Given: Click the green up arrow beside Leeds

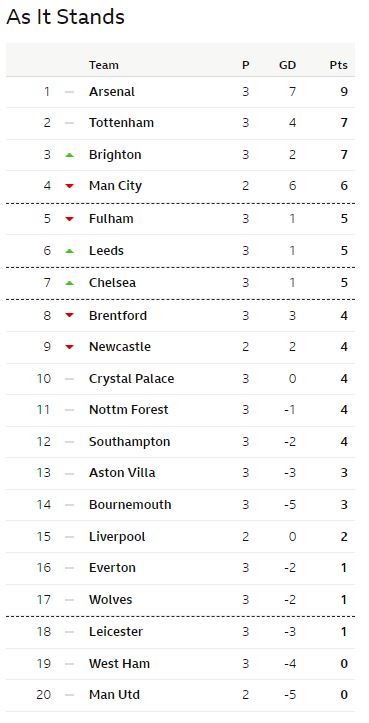Looking at the screenshot, I should (69, 251).
